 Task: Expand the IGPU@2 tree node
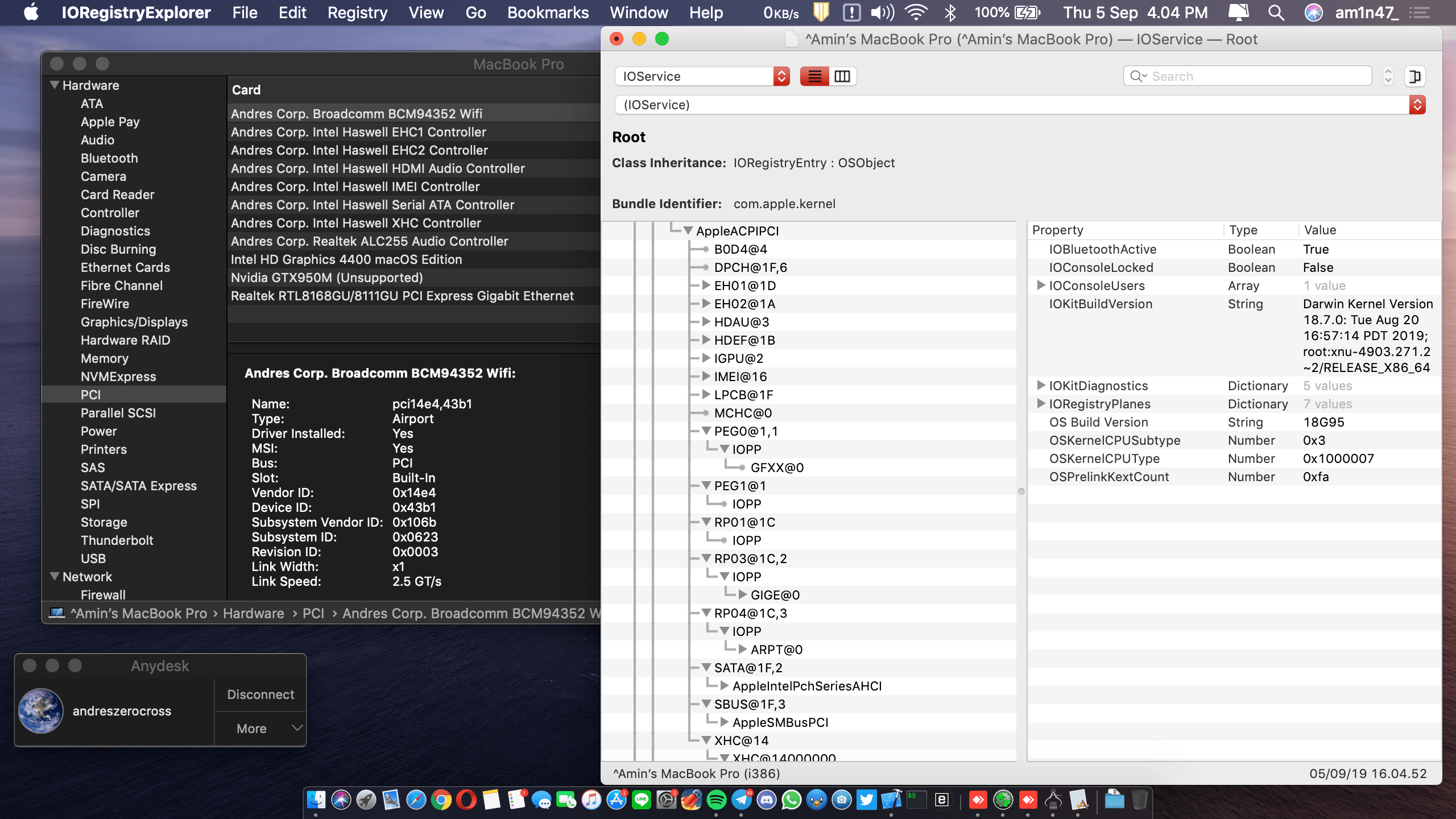pos(706,358)
